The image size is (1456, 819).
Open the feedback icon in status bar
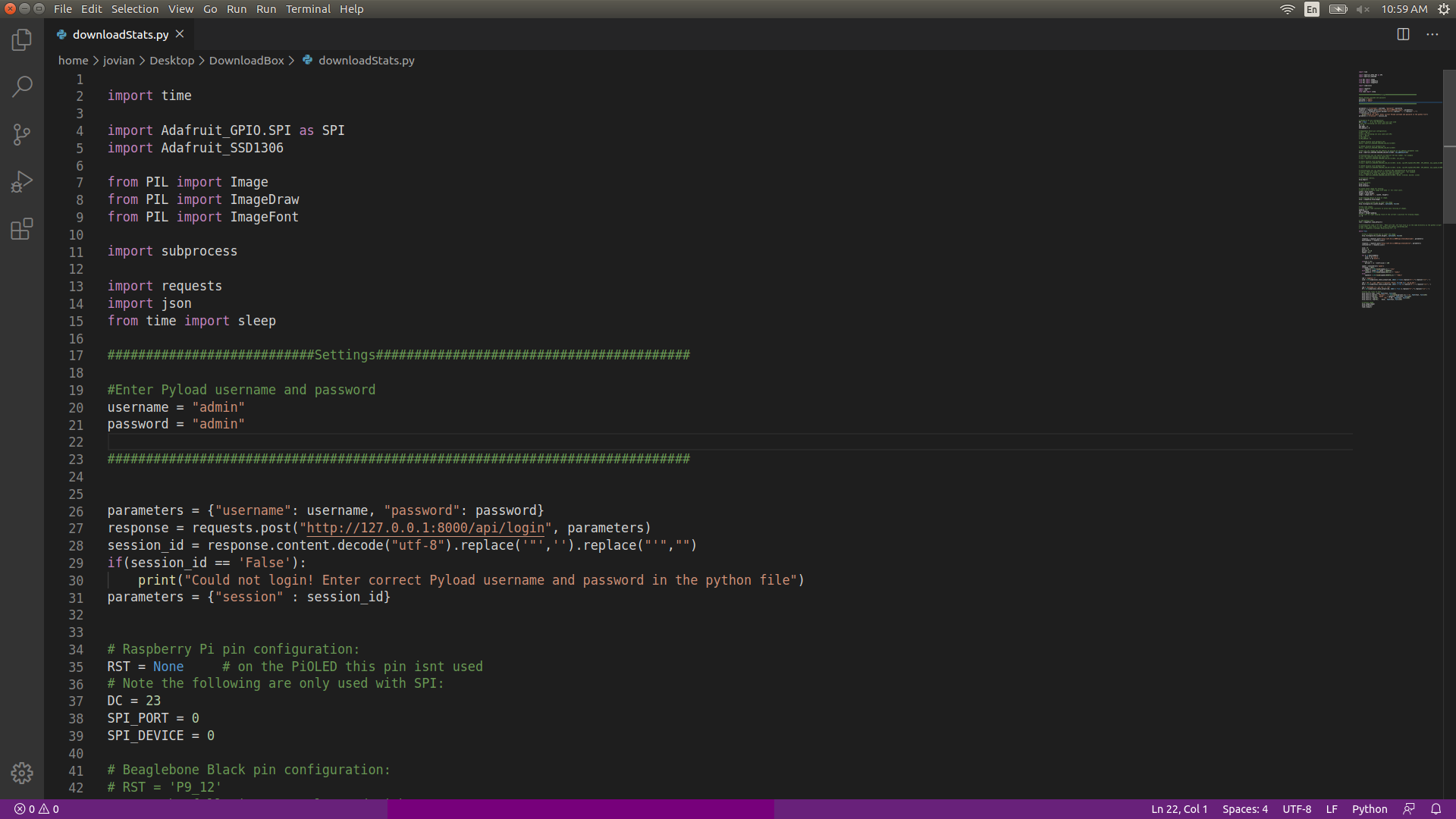click(x=1409, y=809)
